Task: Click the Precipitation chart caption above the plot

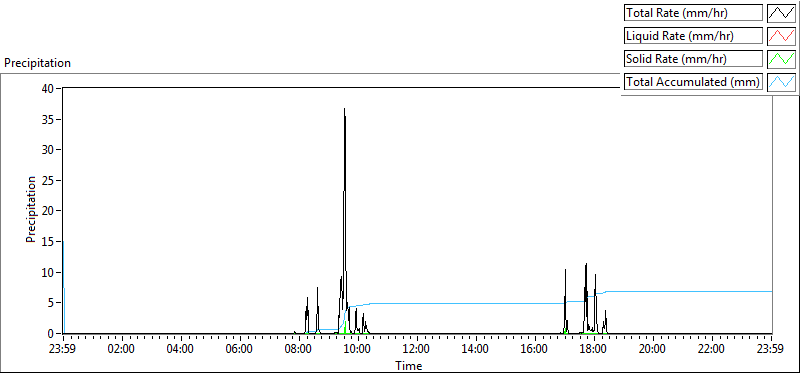Action: (x=37, y=63)
